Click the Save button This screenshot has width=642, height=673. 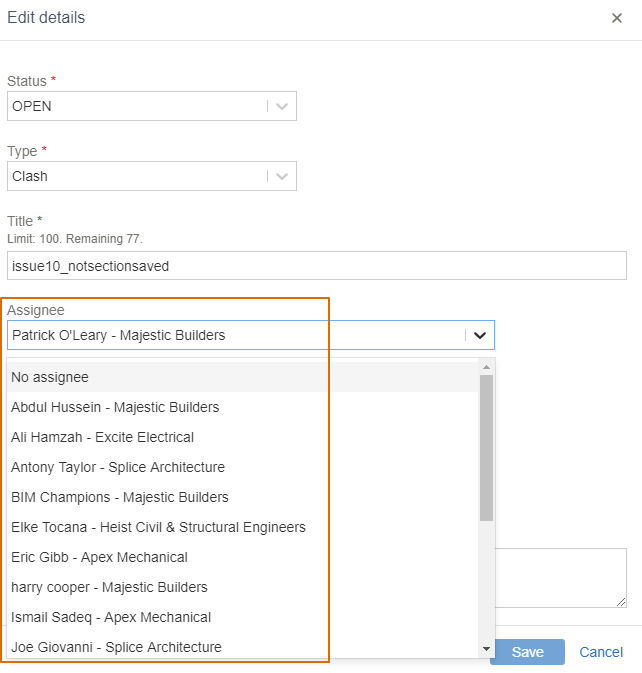tap(527, 652)
